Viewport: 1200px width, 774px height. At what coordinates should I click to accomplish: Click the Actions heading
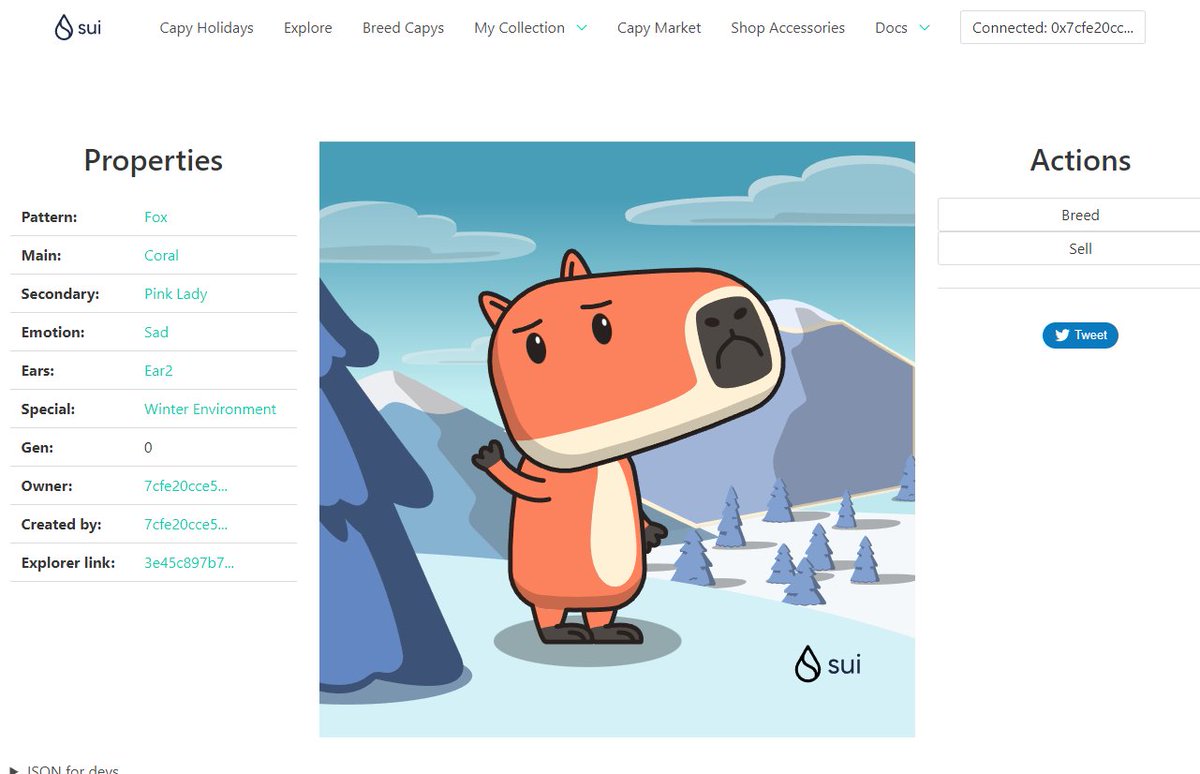point(1080,160)
